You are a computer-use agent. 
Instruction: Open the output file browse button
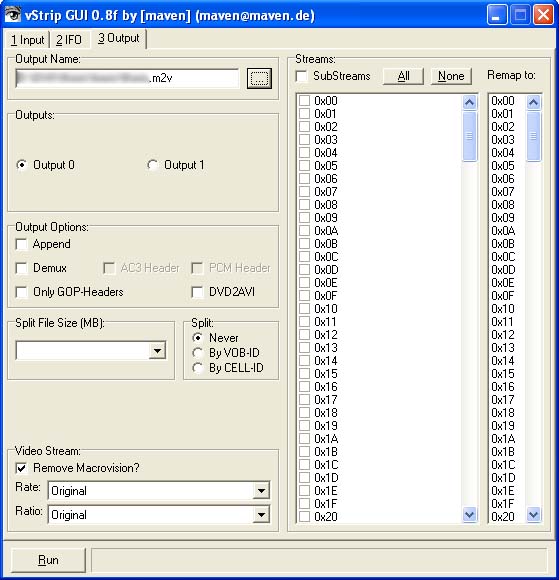[x=259, y=78]
